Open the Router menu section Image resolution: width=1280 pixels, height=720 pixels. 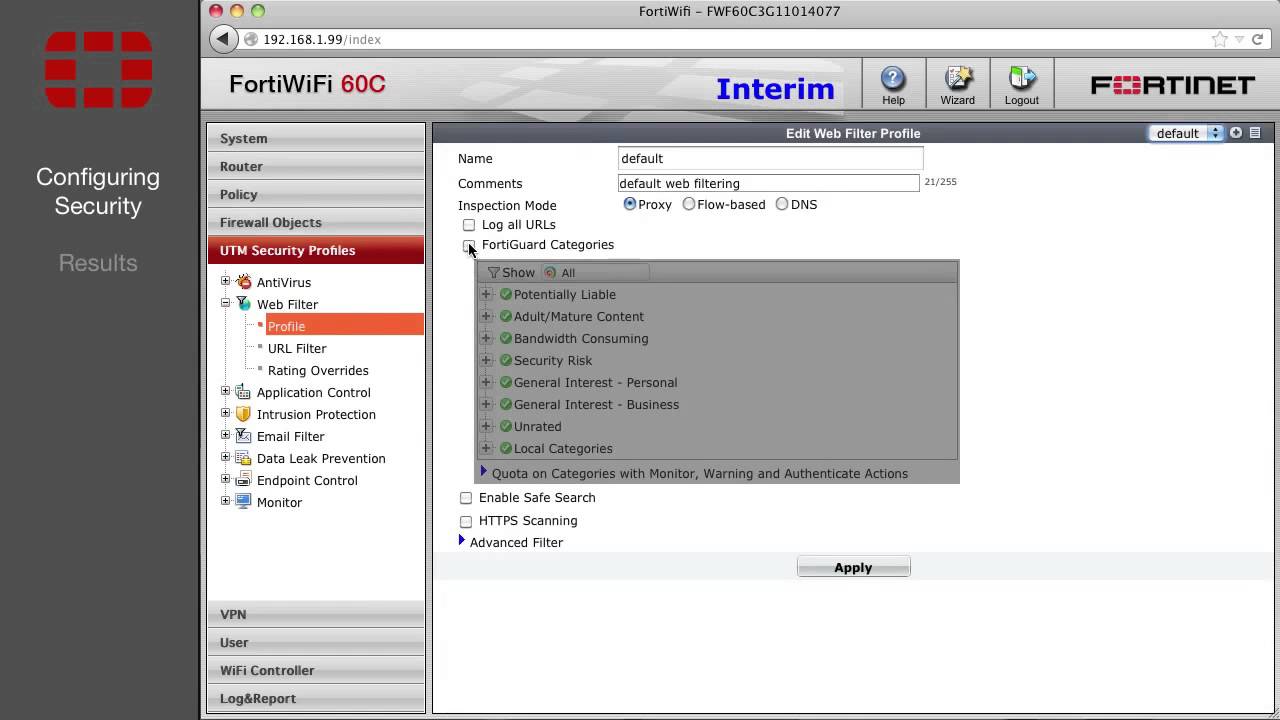316,166
